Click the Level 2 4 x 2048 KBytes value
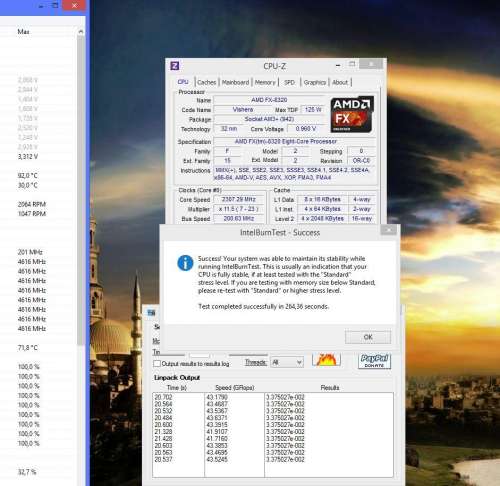The height and width of the screenshot is (486, 500). pos(322,219)
